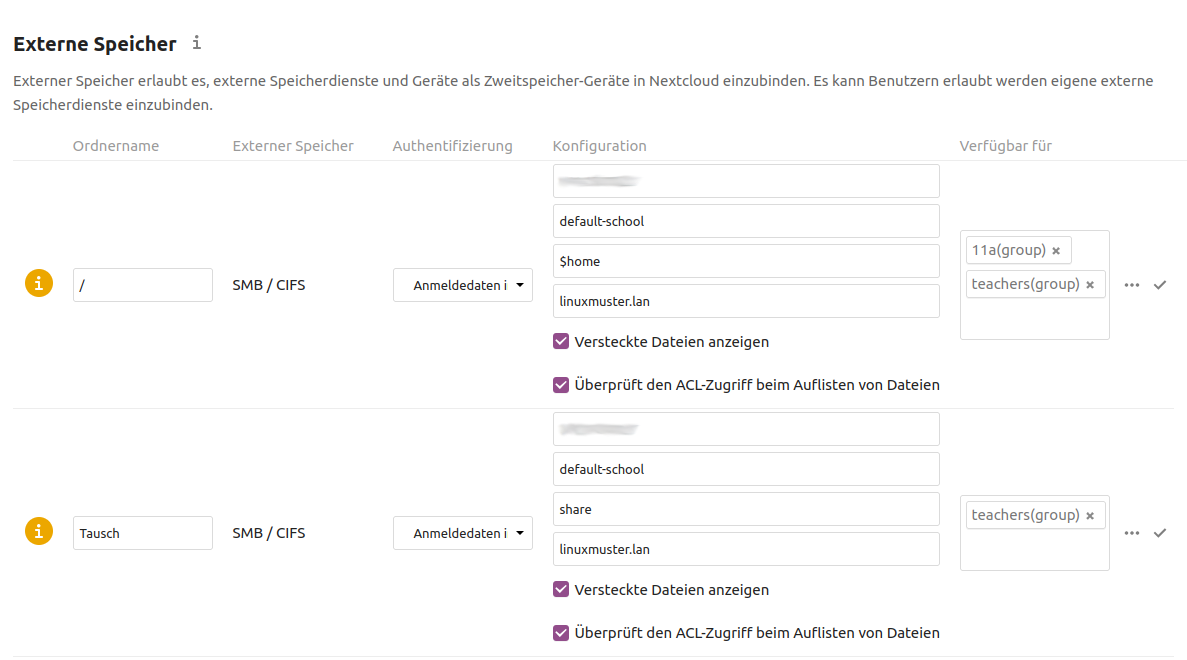Viewport: 1187px width, 660px height.
Task: Click the SMB / CIFS text in the Tausch row
Action: 269,534
